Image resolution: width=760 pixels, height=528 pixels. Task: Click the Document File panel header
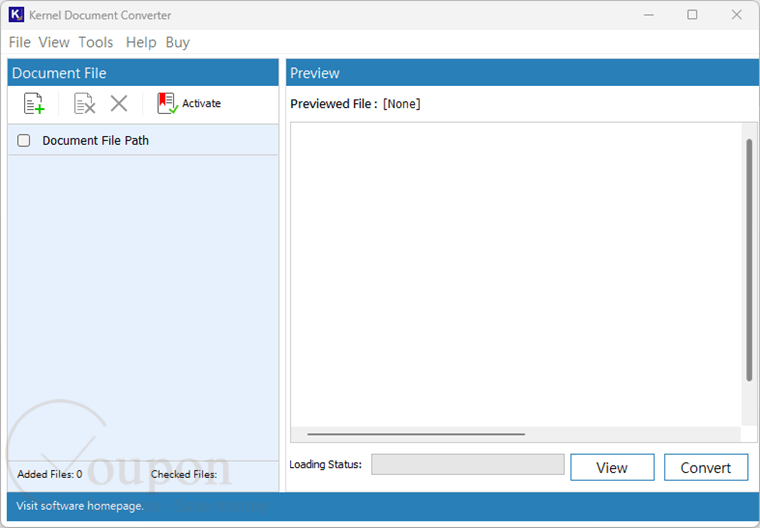point(143,73)
